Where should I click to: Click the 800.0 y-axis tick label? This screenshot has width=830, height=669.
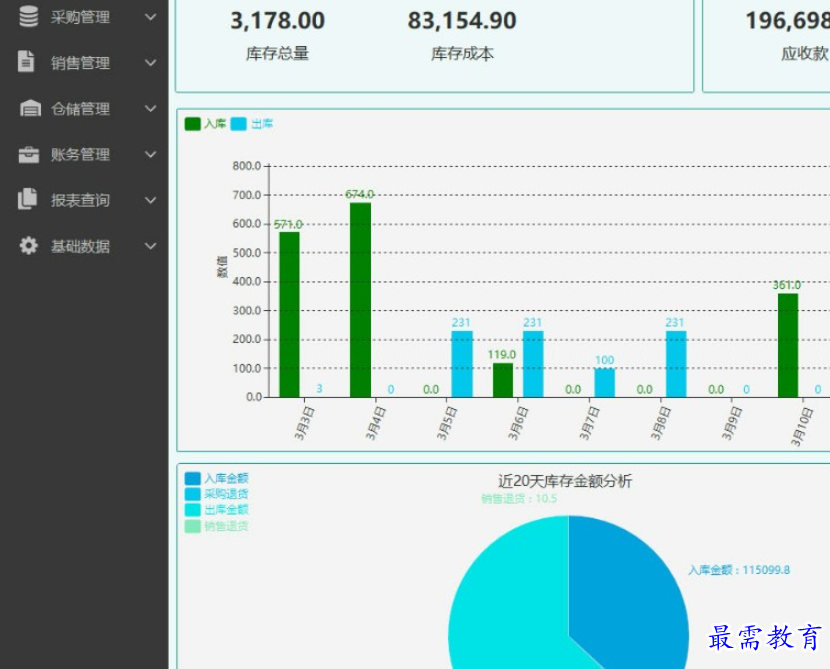point(247,166)
